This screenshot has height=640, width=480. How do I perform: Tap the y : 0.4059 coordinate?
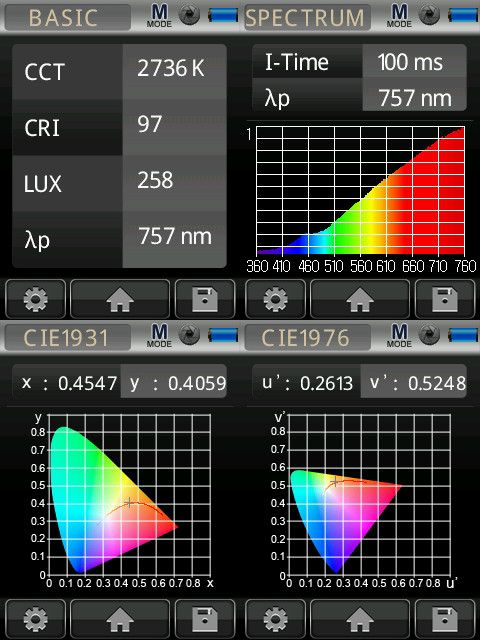[x=173, y=381]
